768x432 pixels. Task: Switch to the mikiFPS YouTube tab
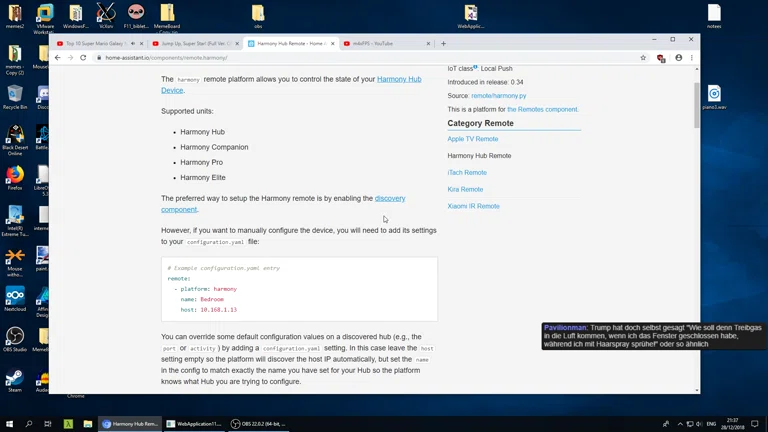point(385,44)
